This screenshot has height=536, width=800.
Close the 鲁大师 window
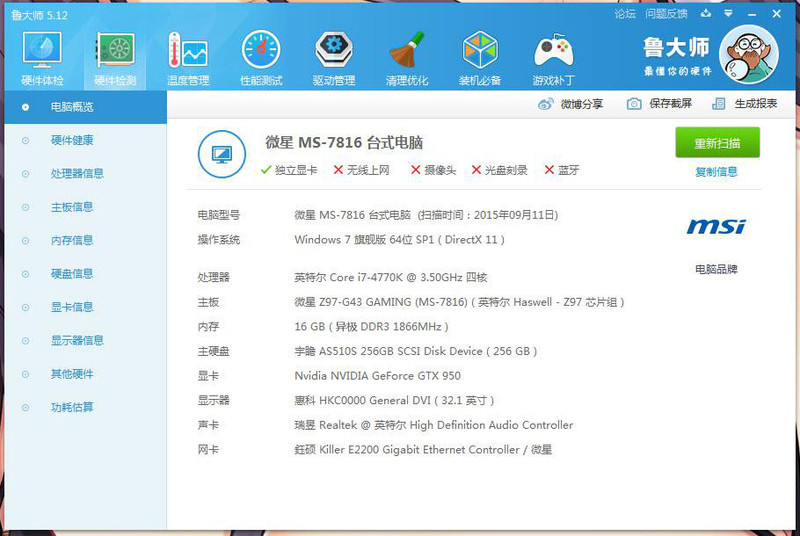point(777,14)
